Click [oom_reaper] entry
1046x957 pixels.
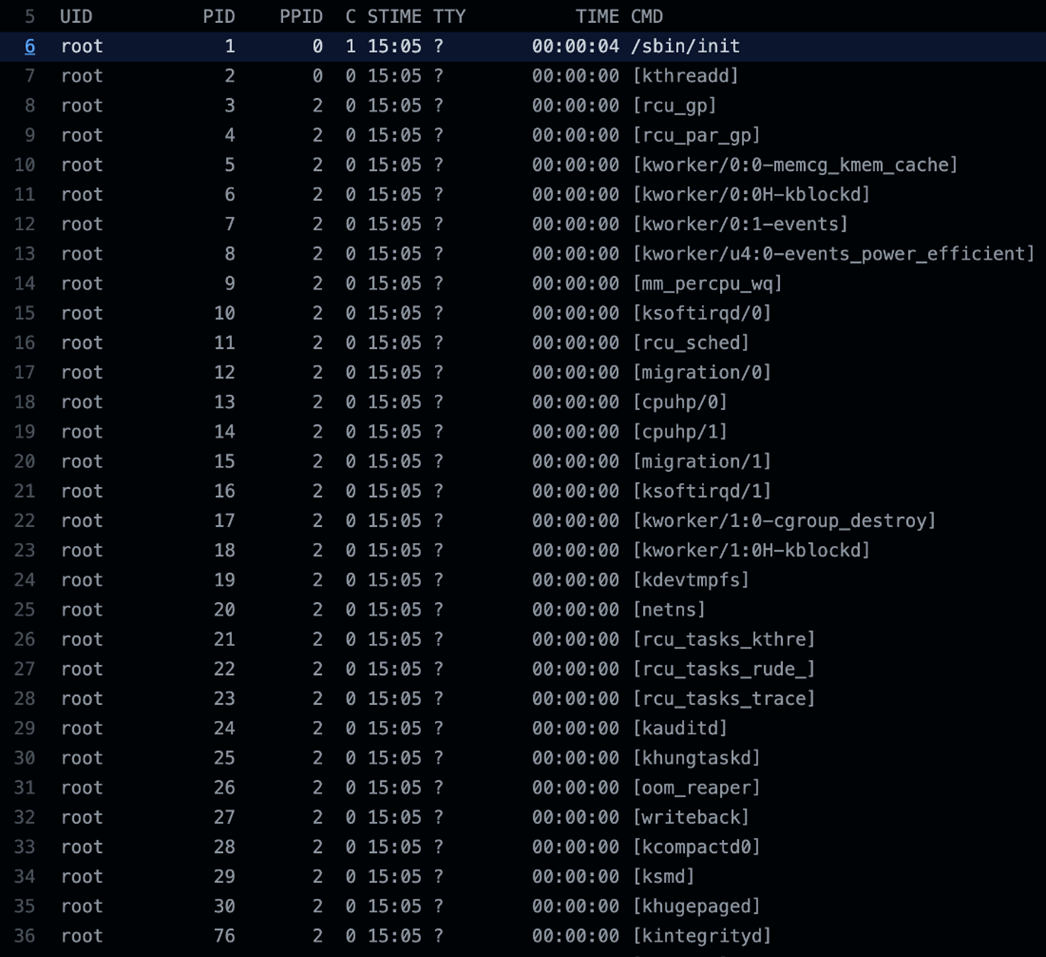tap(696, 788)
